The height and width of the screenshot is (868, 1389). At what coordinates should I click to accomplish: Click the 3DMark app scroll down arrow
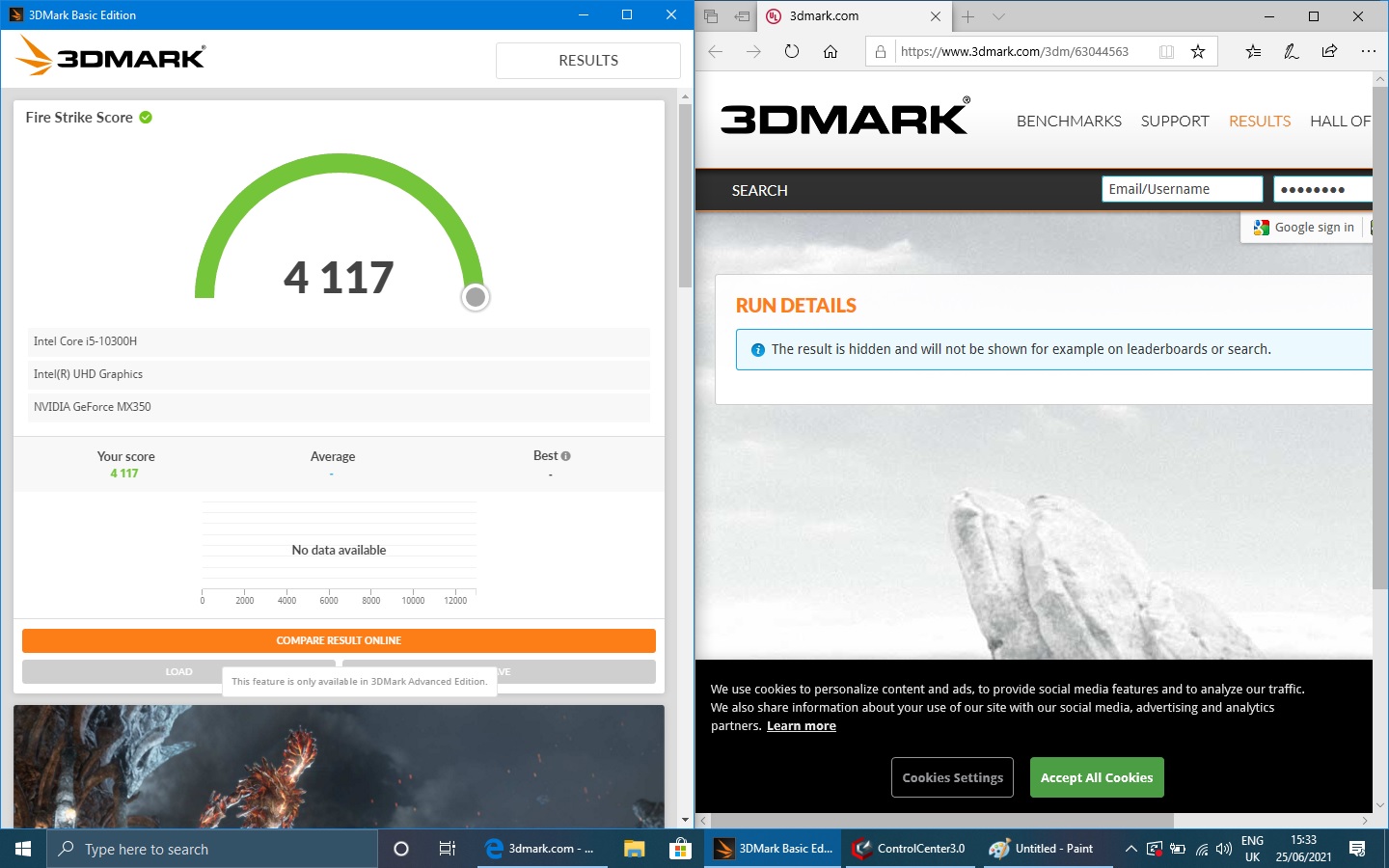686,820
